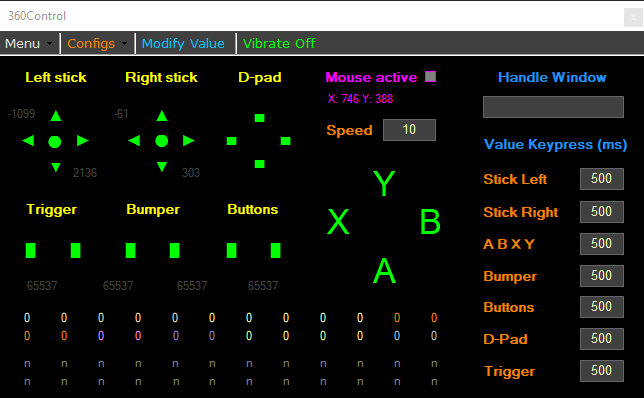Click the Buttons keypress value field
This screenshot has height=398, width=644.
pyautogui.click(x=602, y=307)
